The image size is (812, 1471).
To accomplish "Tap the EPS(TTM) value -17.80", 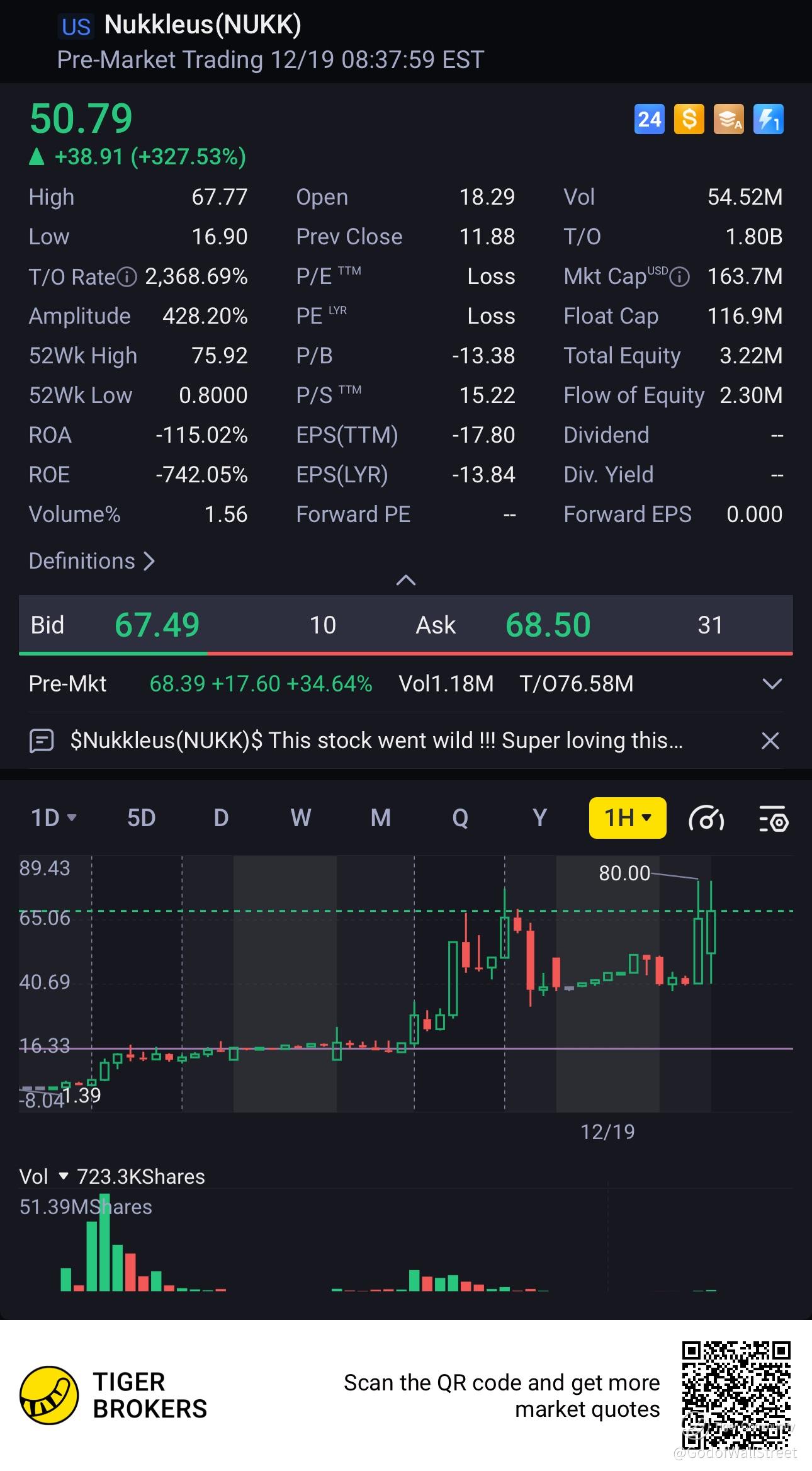I will 483,435.
